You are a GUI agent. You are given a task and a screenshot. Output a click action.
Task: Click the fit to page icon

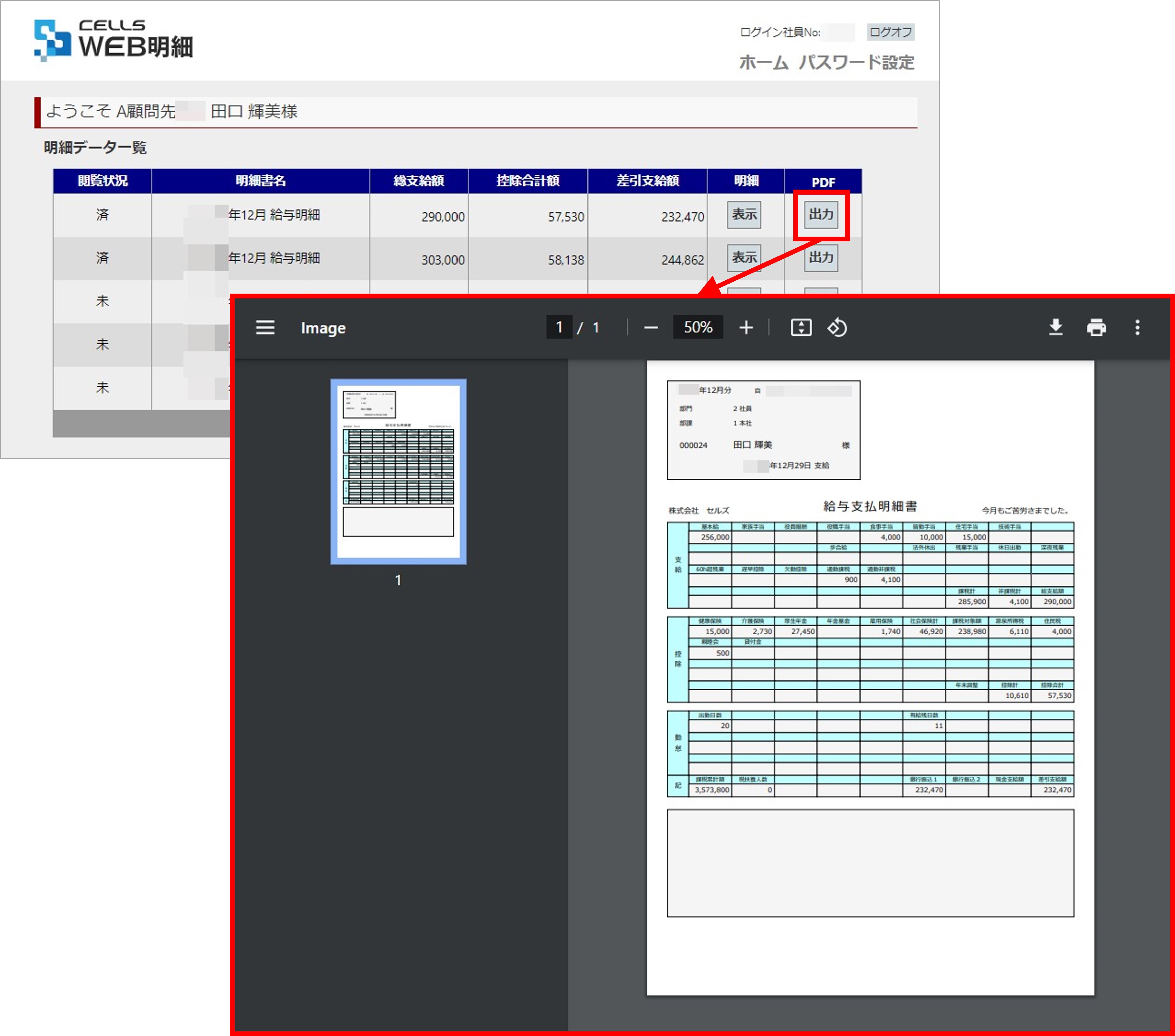[801, 328]
